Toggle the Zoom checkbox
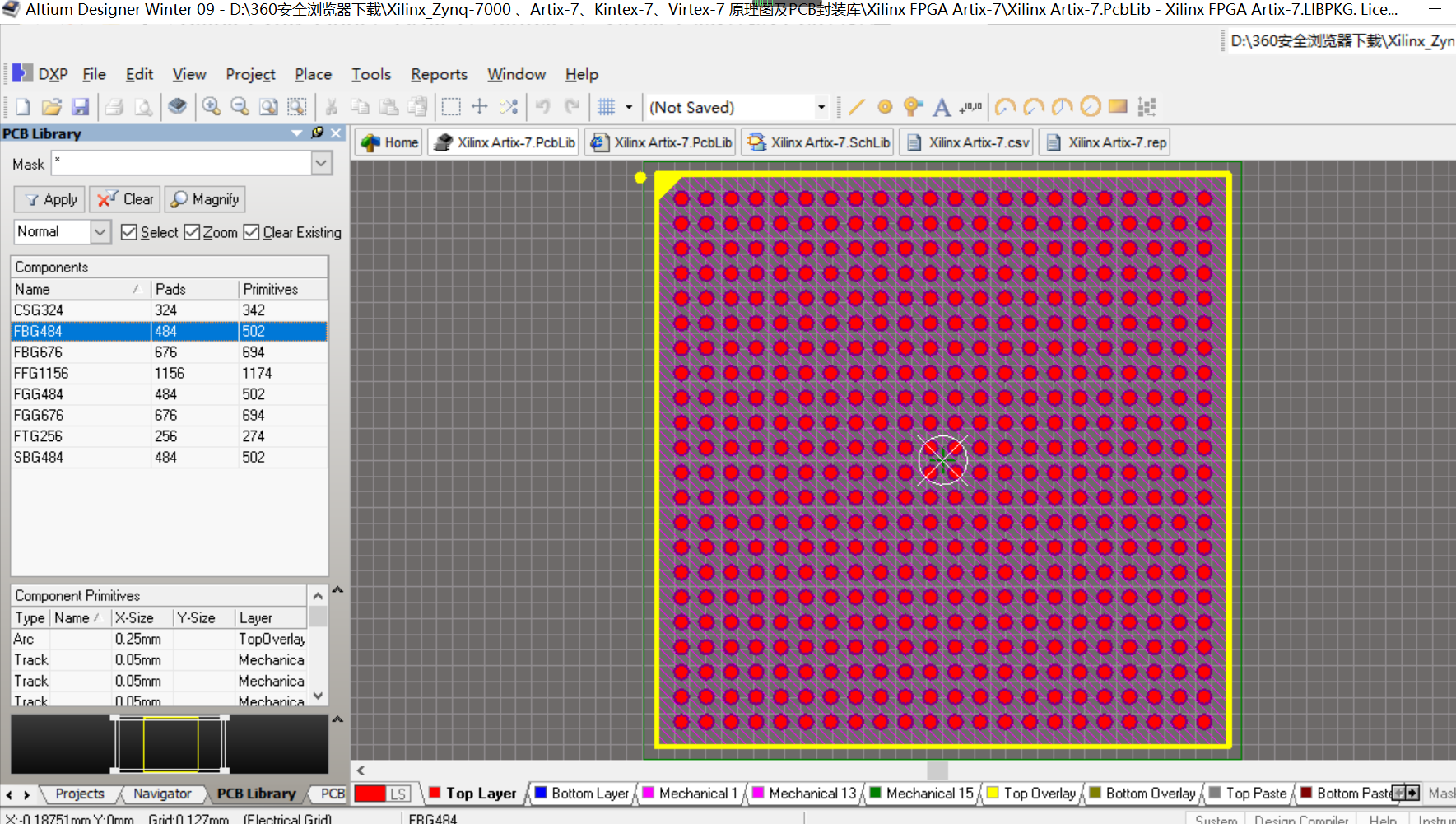 192,232
